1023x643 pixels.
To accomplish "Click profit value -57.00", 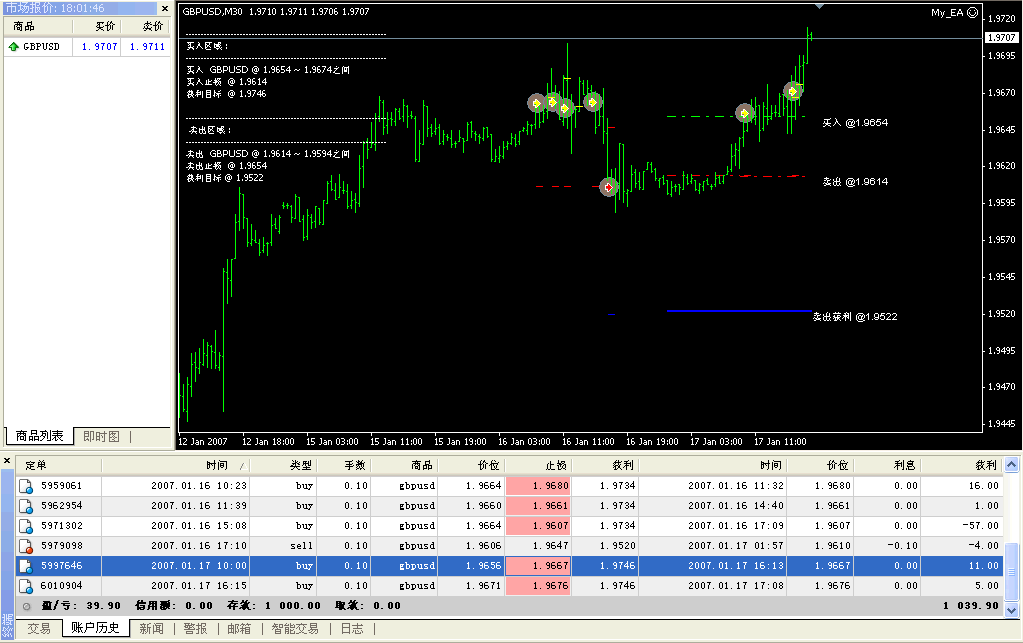I will click(x=983, y=526).
